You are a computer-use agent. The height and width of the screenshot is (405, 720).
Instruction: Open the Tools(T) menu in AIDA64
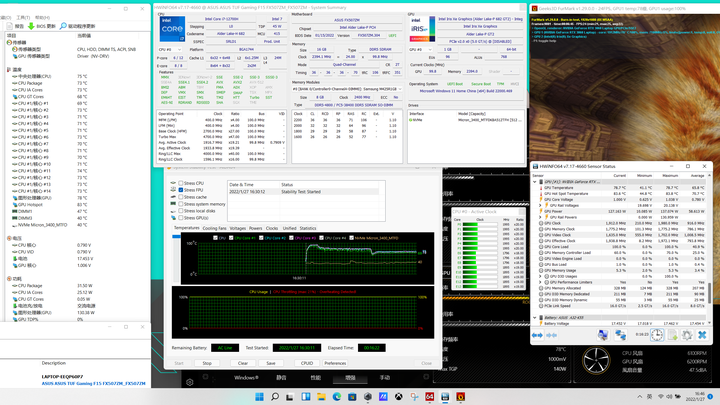pos(23,17)
